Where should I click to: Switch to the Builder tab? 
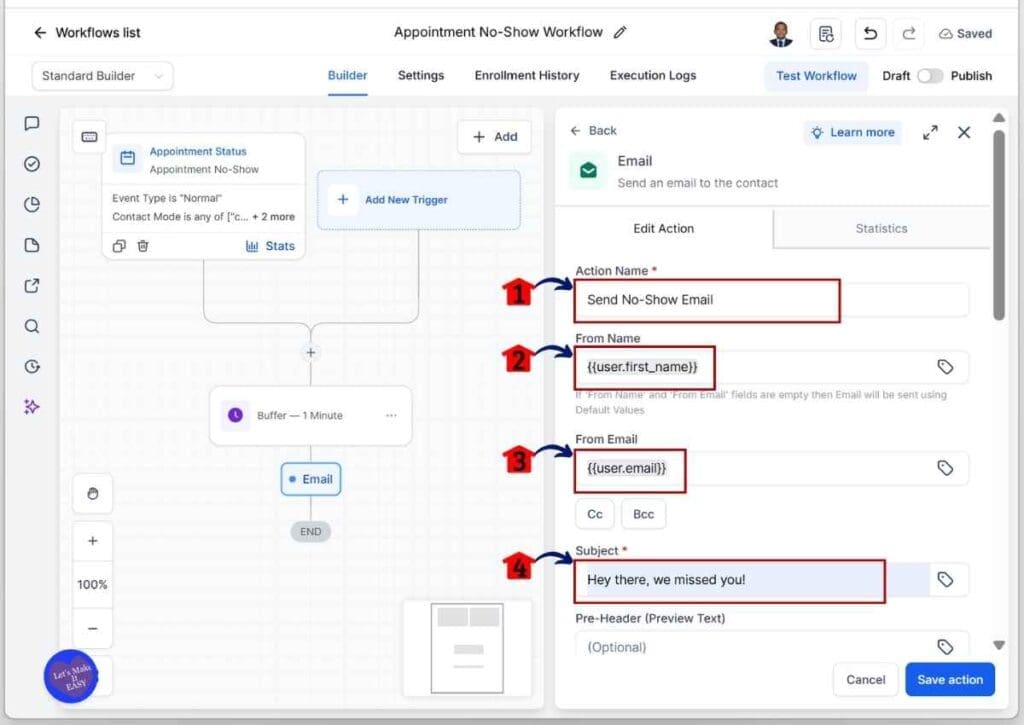pos(347,75)
